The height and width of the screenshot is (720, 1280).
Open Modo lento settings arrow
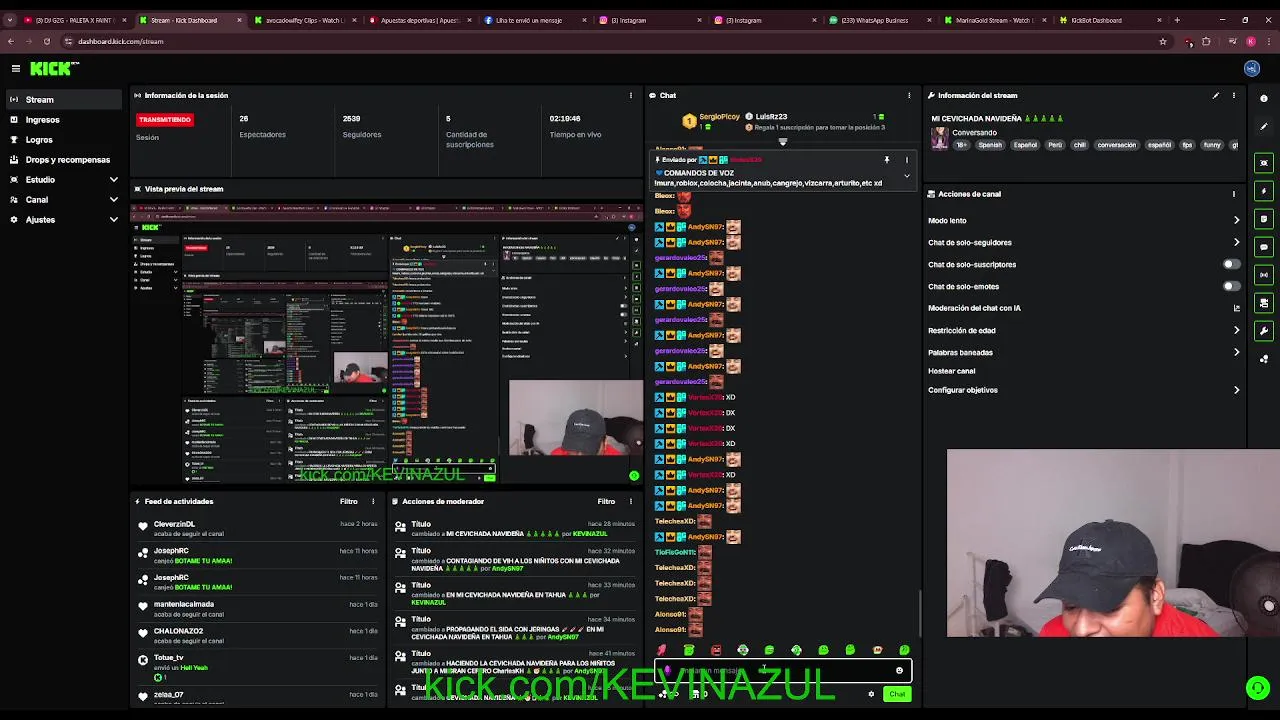click(x=1237, y=220)
